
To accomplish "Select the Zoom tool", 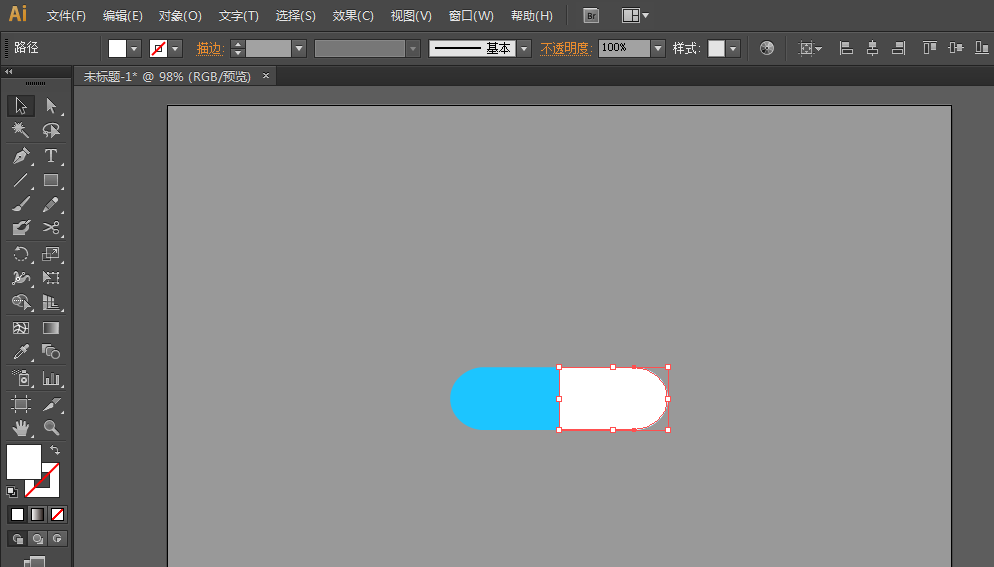I will pyautogui.click(x=51, y=428).
